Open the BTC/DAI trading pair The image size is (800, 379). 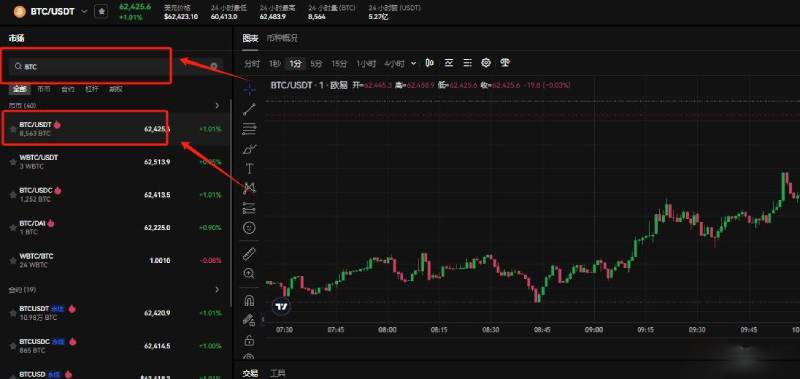(x=116, y=228)
